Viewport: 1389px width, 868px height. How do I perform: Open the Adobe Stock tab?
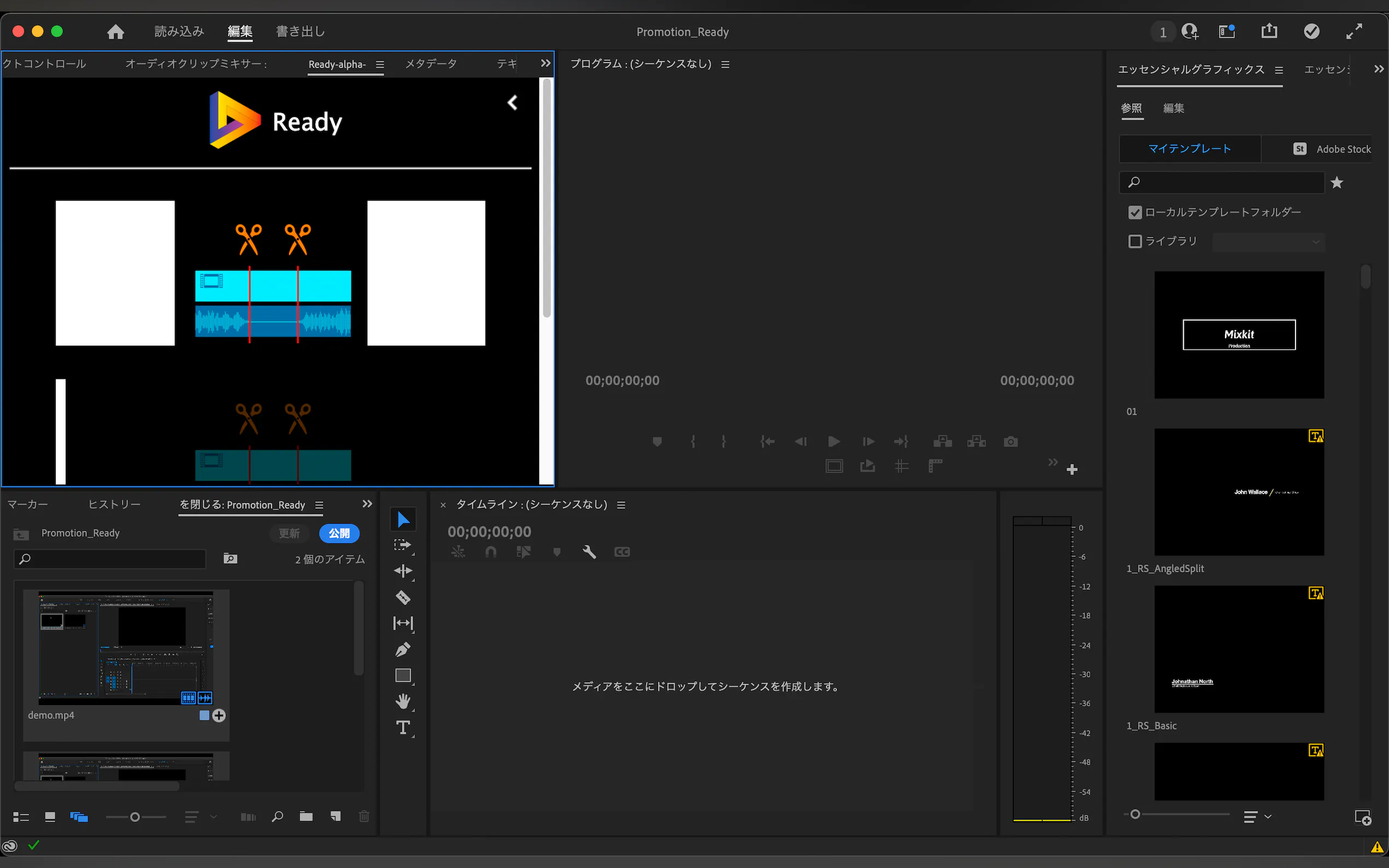click(x=1332, y=149)
